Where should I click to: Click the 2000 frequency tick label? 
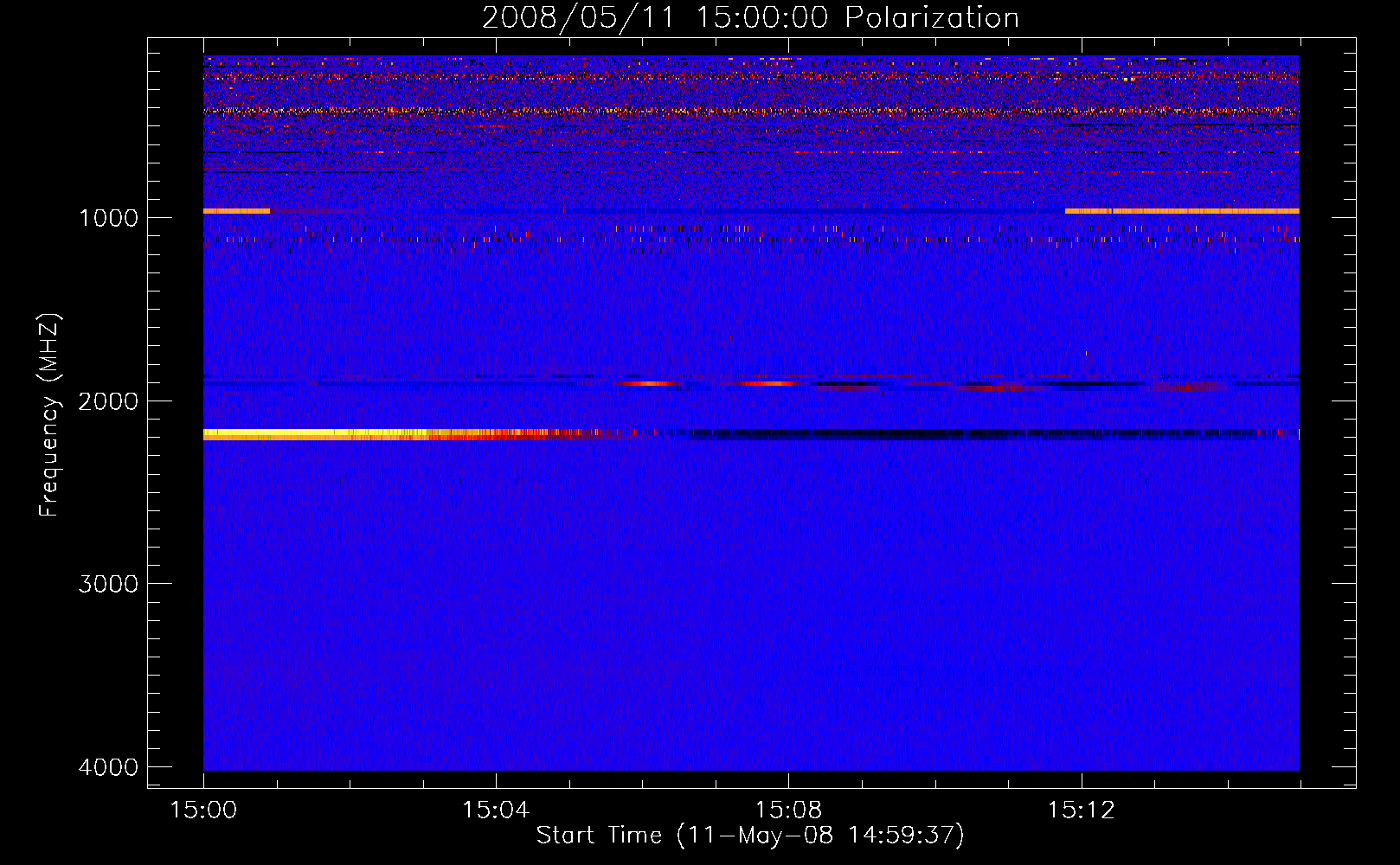[x=108, y=401]
